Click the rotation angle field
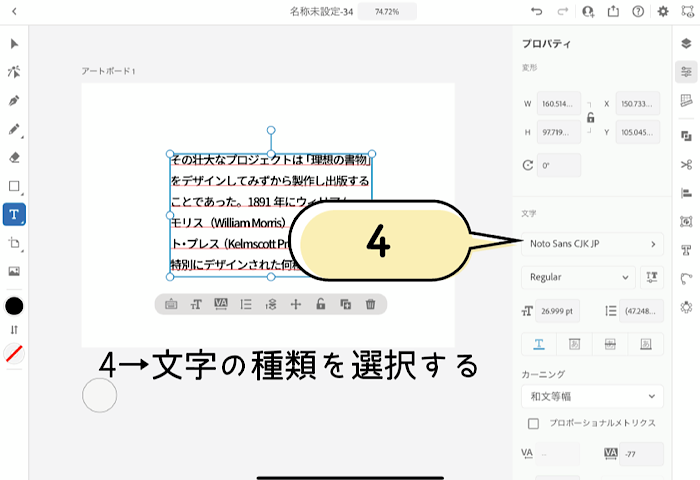The height and width of the screenshot is (480, 700). 559,165
